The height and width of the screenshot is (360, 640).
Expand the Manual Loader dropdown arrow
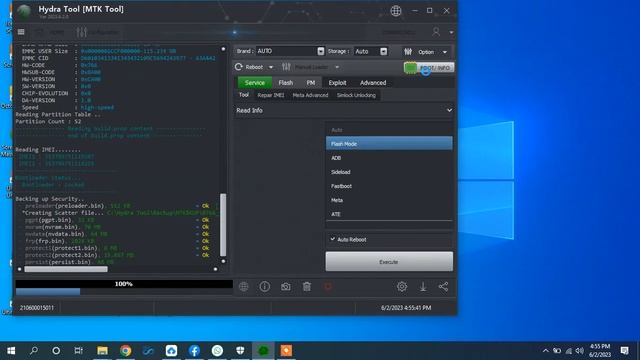pos(337,67)
